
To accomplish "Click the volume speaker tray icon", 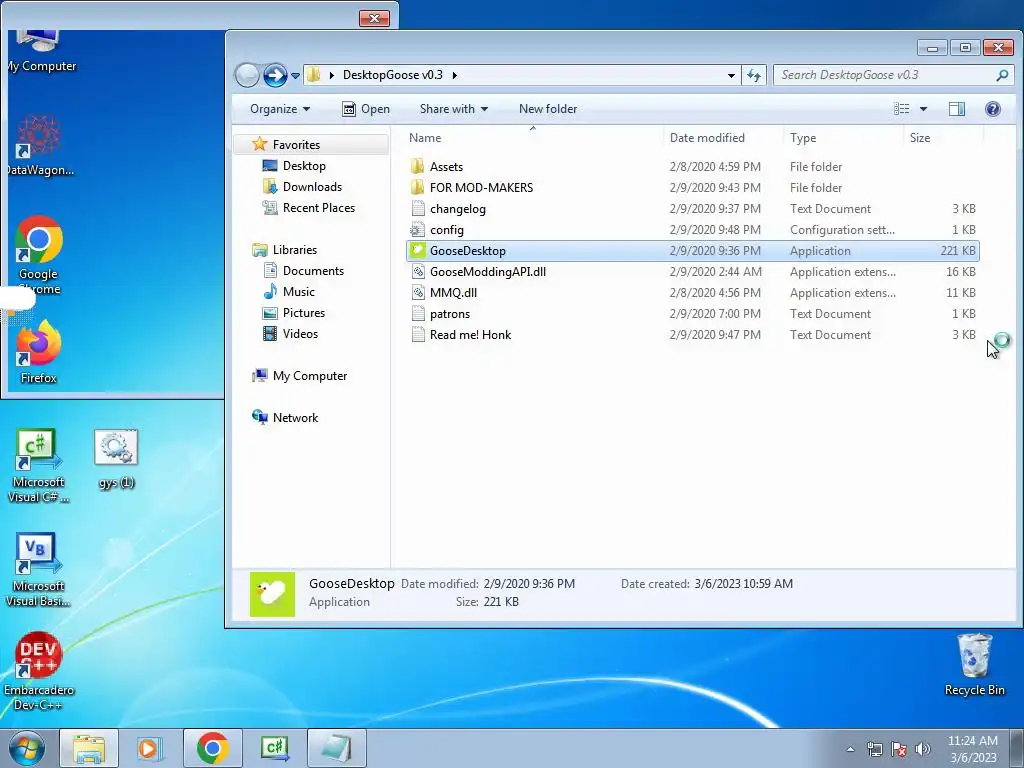I will pos(923,749).
